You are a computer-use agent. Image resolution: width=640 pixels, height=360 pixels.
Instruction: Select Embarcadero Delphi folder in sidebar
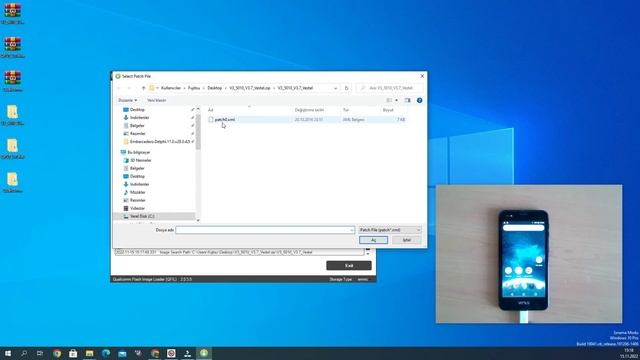pyautogui.click(x=159, y=142)
